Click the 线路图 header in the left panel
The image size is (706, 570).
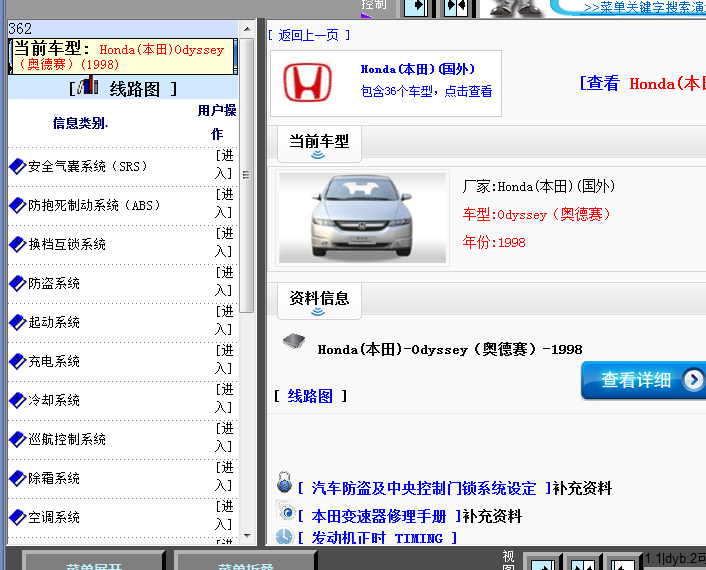click(x=123, y=87)
